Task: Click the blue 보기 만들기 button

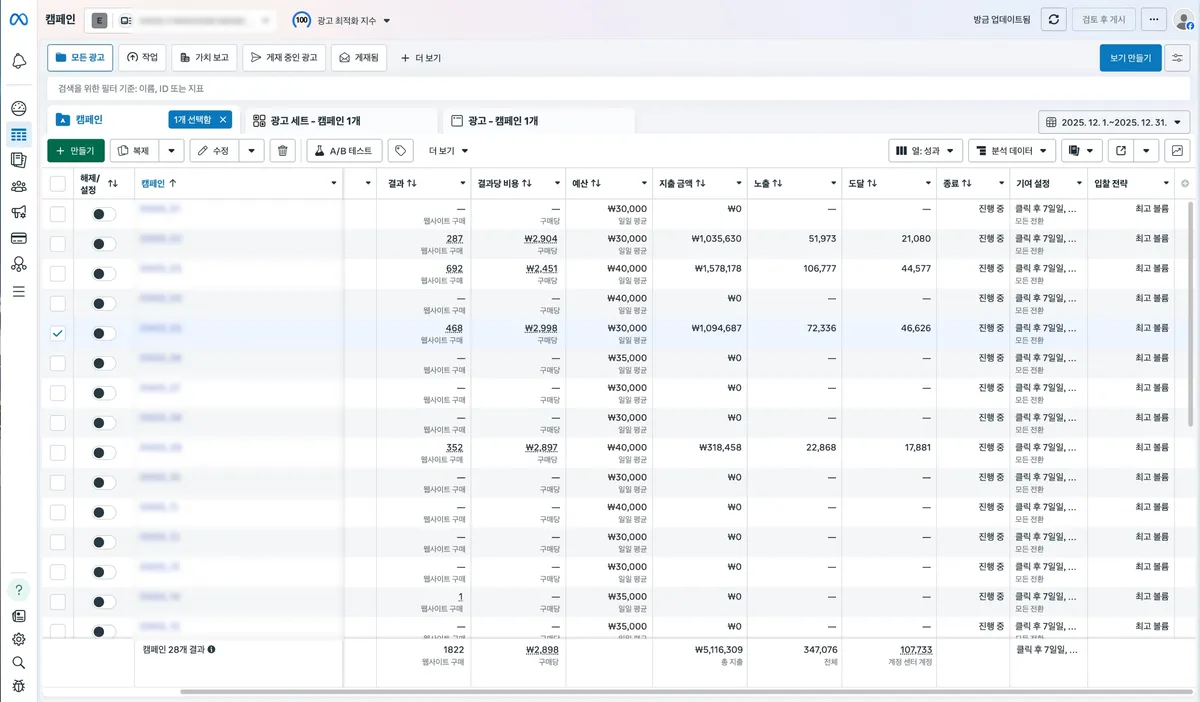Action: pyautogui.click(x=1130, y=58)
